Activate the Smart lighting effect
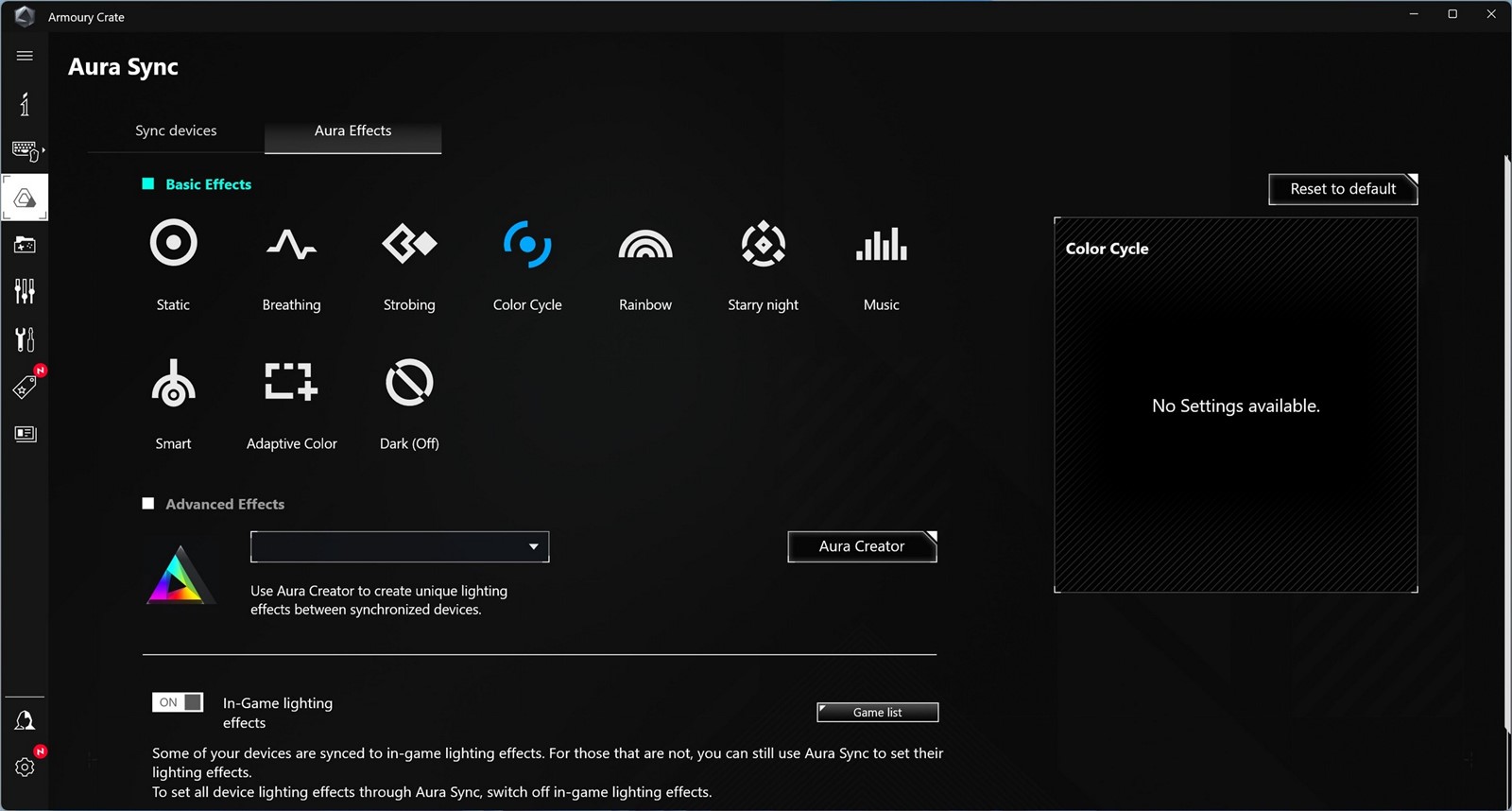1512x811 pixels. pos(174,383)
